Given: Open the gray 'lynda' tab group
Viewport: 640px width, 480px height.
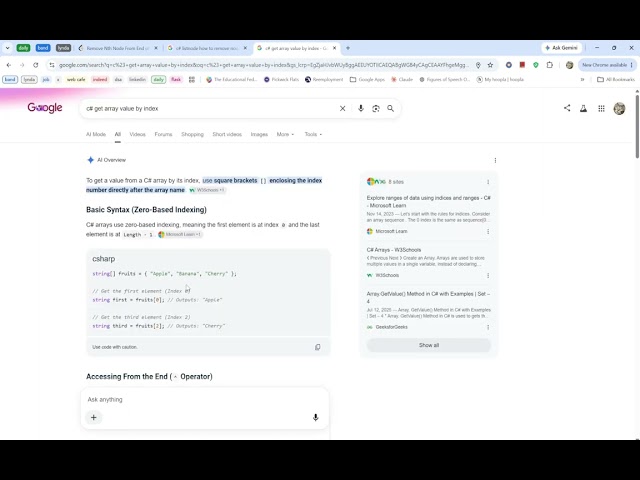Looking at the screenshot, I should pyautogui.click(x=63, y=48).
